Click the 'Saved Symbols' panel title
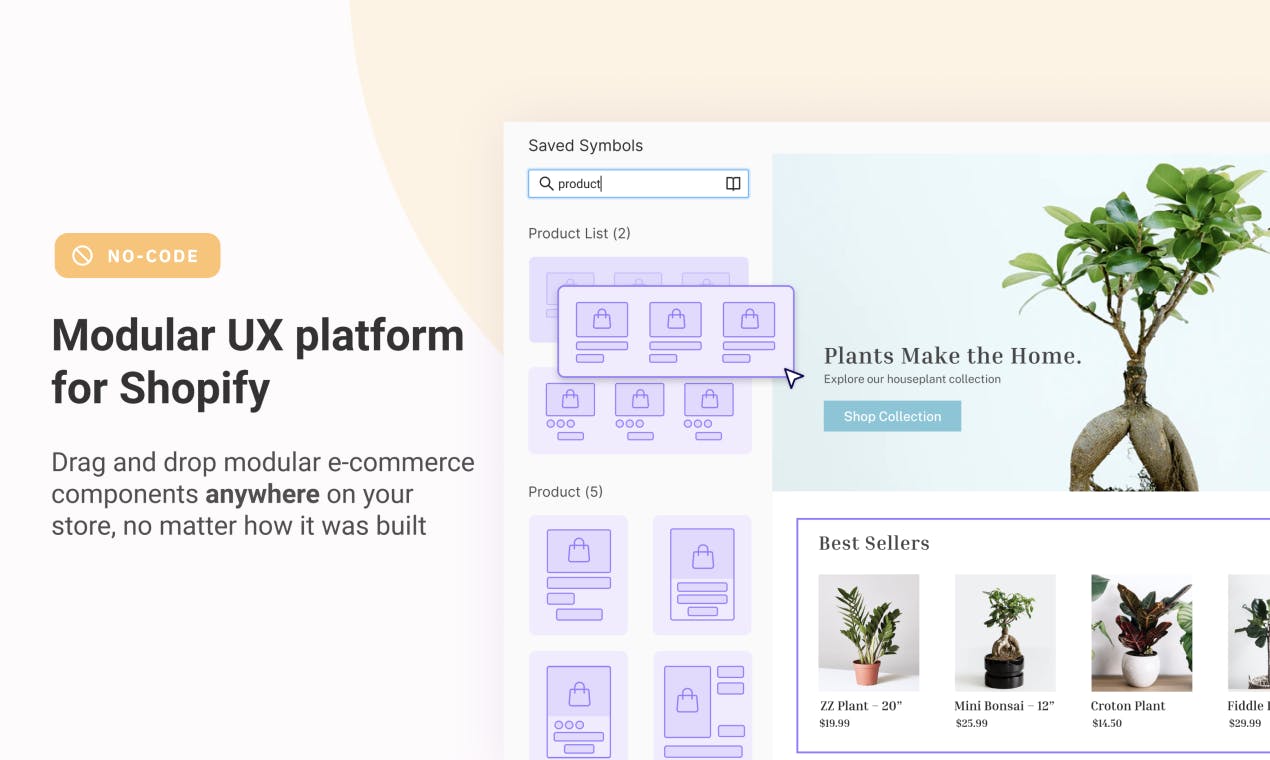The height and width of the screenshot is (760, 1270). [585, 145]
